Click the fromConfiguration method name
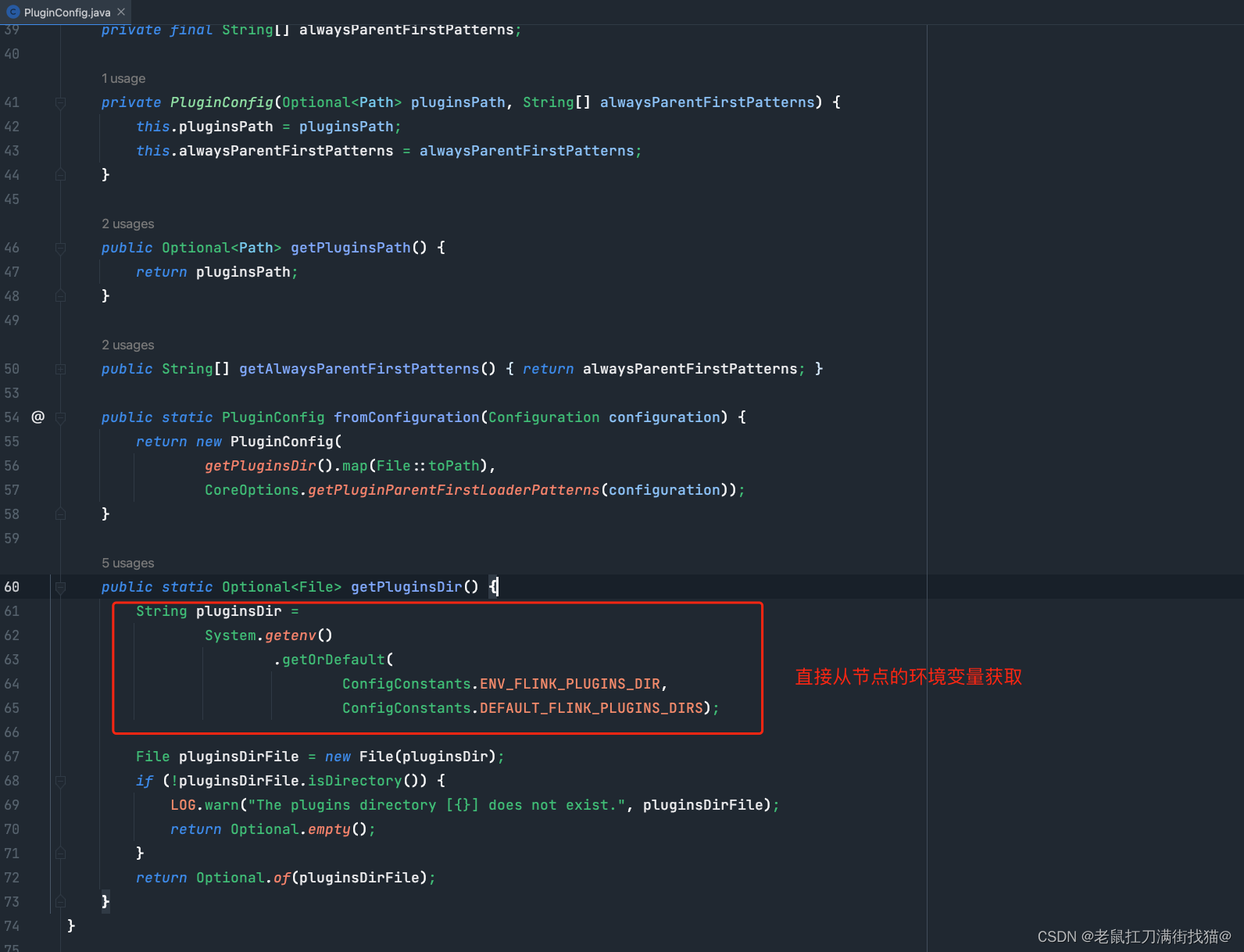 point(406,417)
